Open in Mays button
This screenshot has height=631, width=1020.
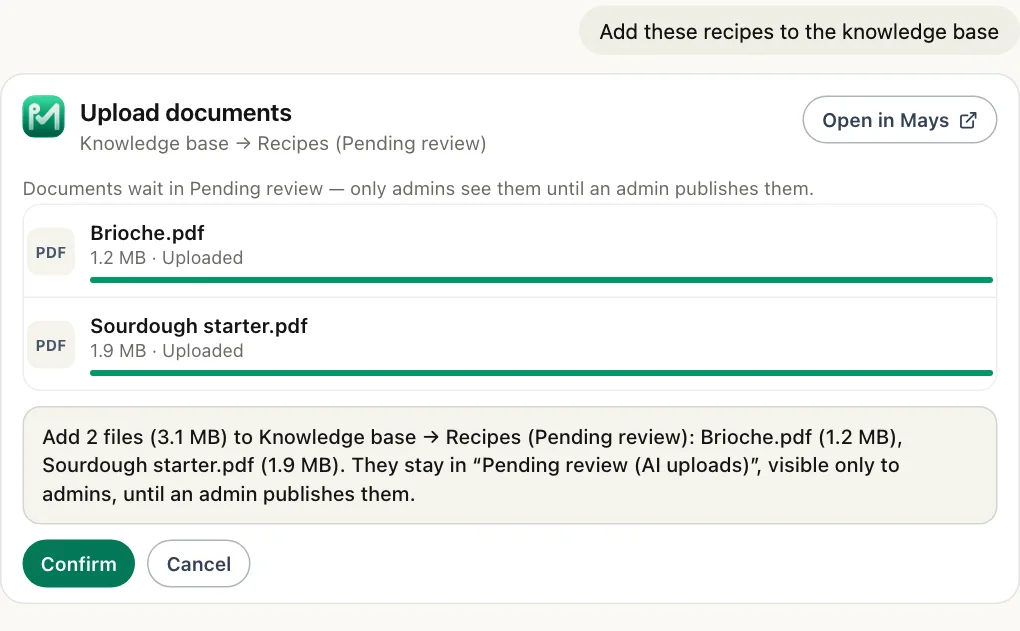pyautogui.click(x=900, y=120)
